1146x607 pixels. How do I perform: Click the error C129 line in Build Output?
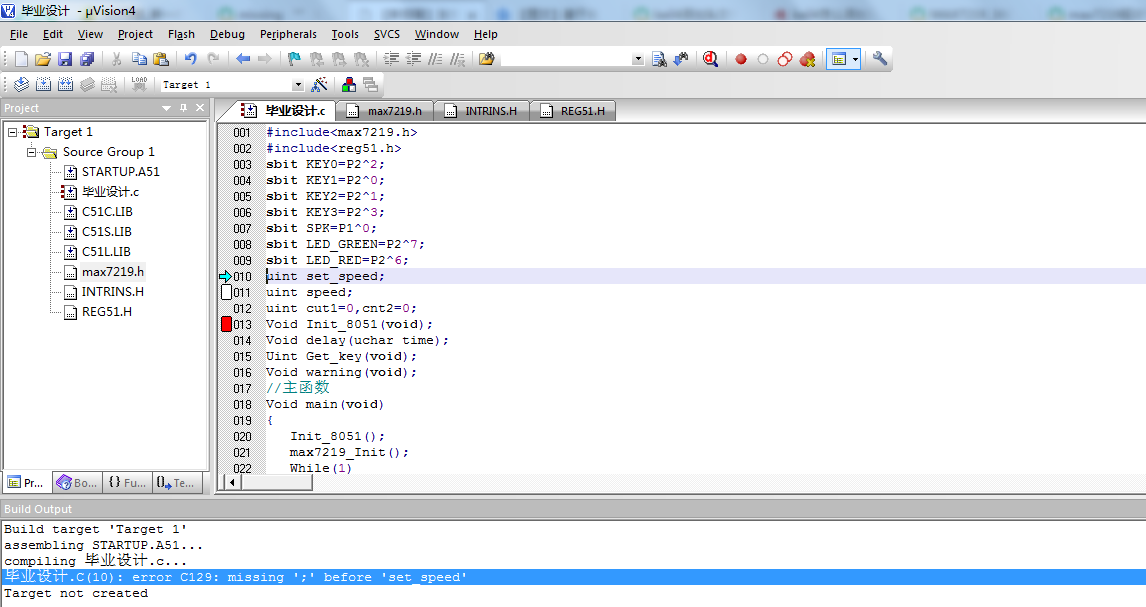click(x=573, y=577)
